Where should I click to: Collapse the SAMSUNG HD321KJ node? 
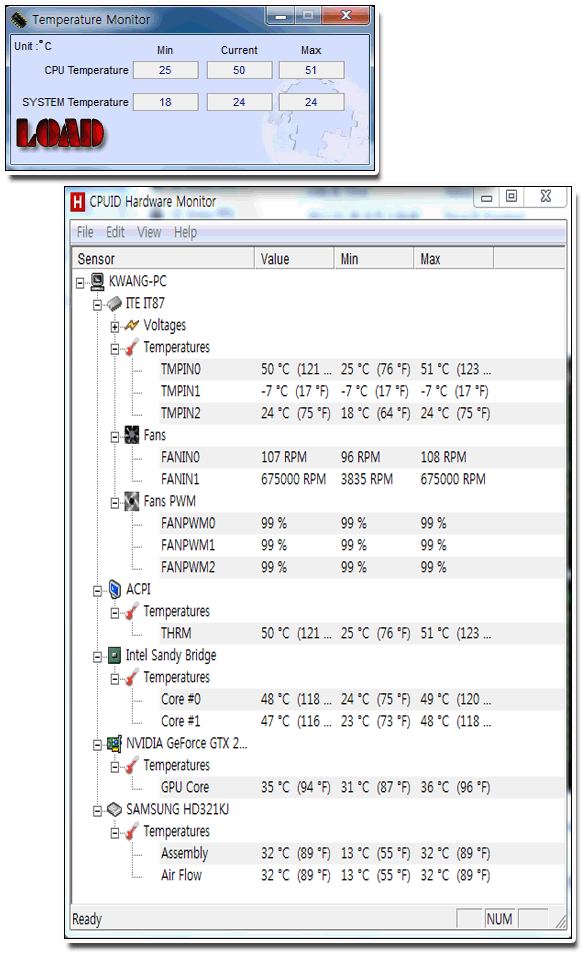[x=97, y=812]
